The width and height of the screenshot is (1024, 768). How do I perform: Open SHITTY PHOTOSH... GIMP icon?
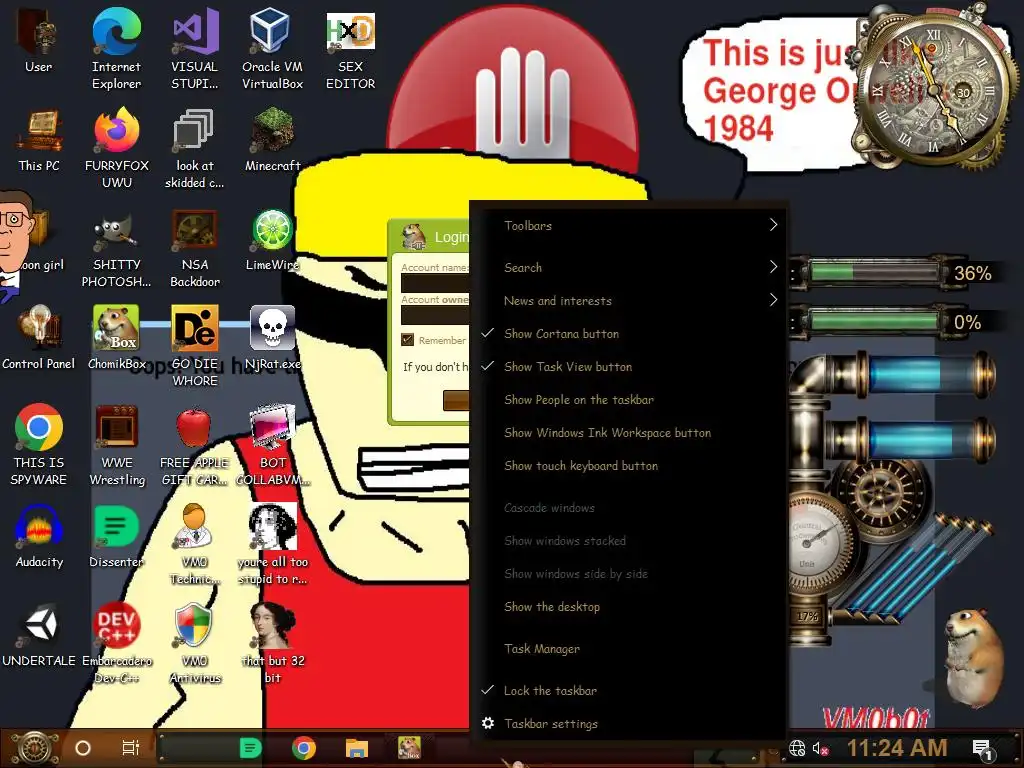(x=116, y=248)
